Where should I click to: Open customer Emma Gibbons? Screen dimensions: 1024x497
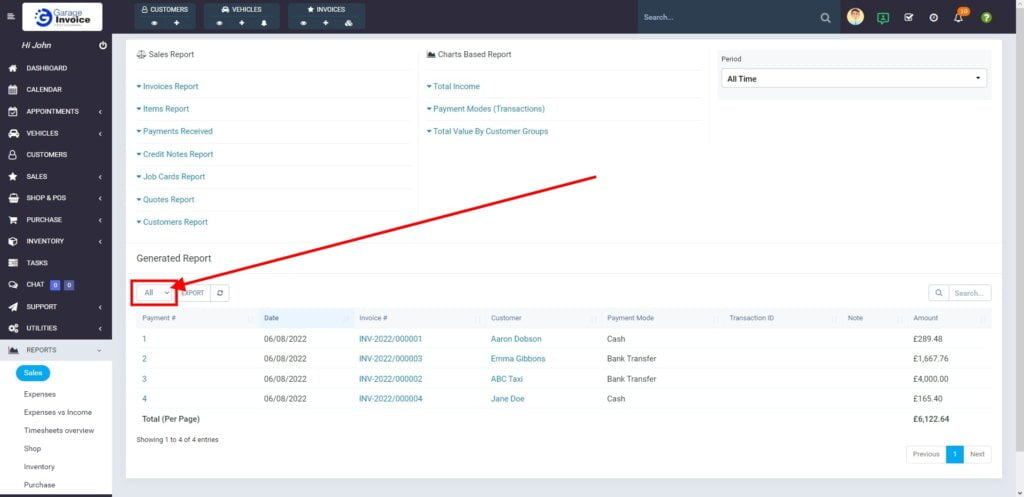pyautogui.click(x=518, y=359)
